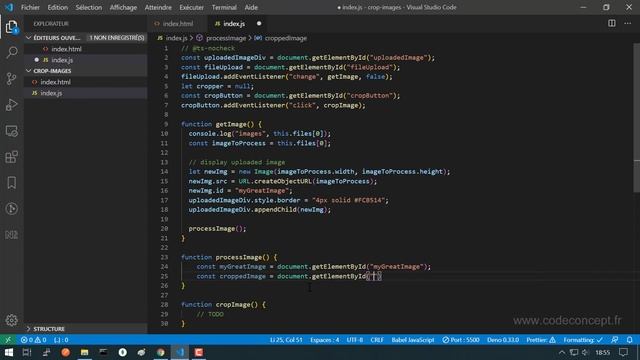Image resolution: width=640 pixels, height=360 pixels.
Task: Click the Li 25, Col 51 cursor position
Action: (x=286, y=340)
